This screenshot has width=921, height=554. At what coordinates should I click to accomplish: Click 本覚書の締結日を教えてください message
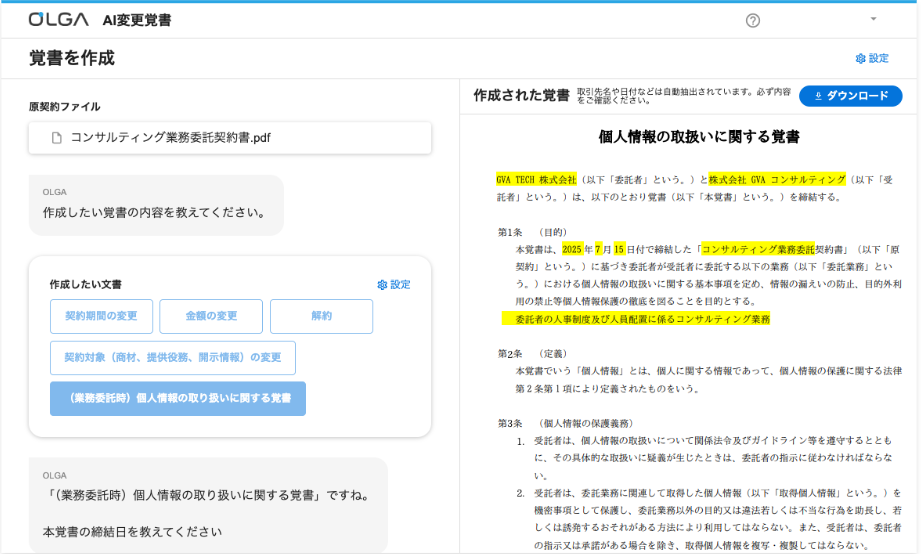(132, 532)
